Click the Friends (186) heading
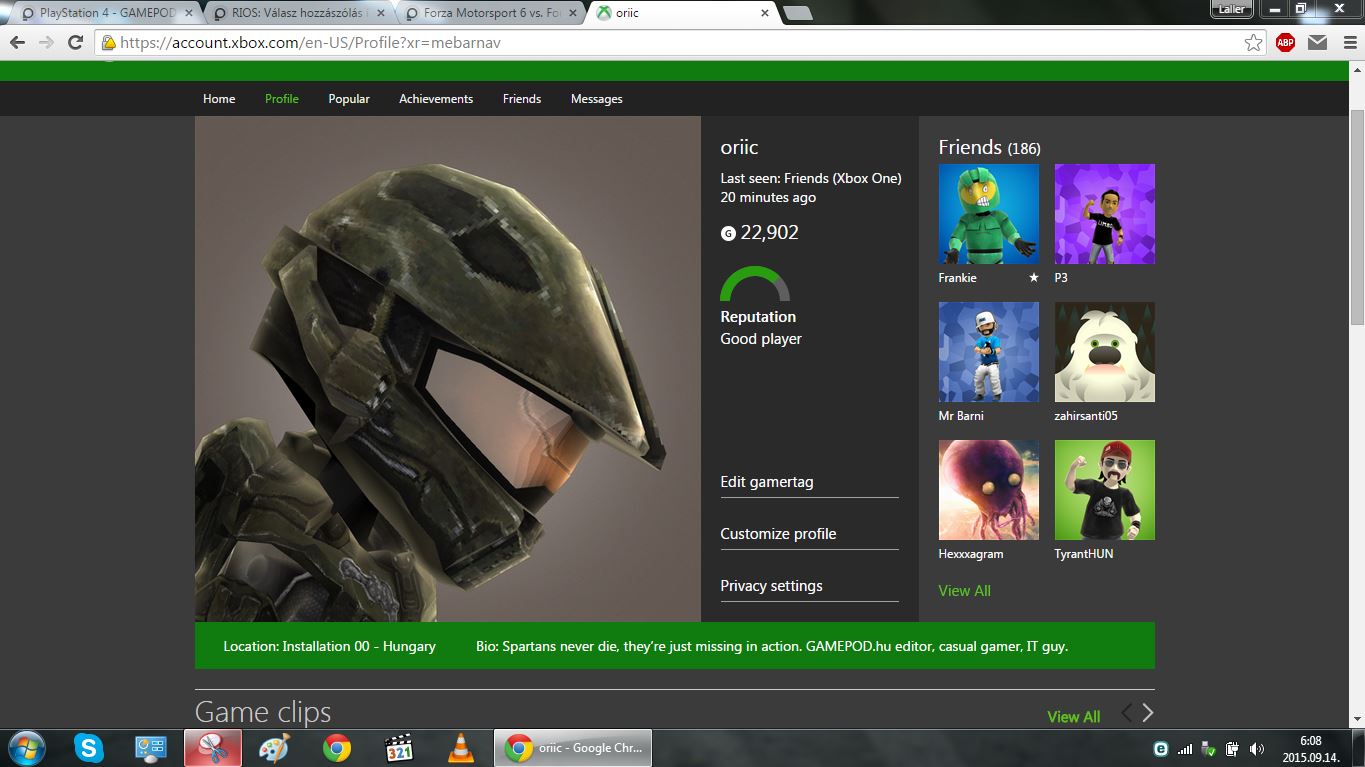1365x767 pixels. pyautogui.click(x=989, y=148)
